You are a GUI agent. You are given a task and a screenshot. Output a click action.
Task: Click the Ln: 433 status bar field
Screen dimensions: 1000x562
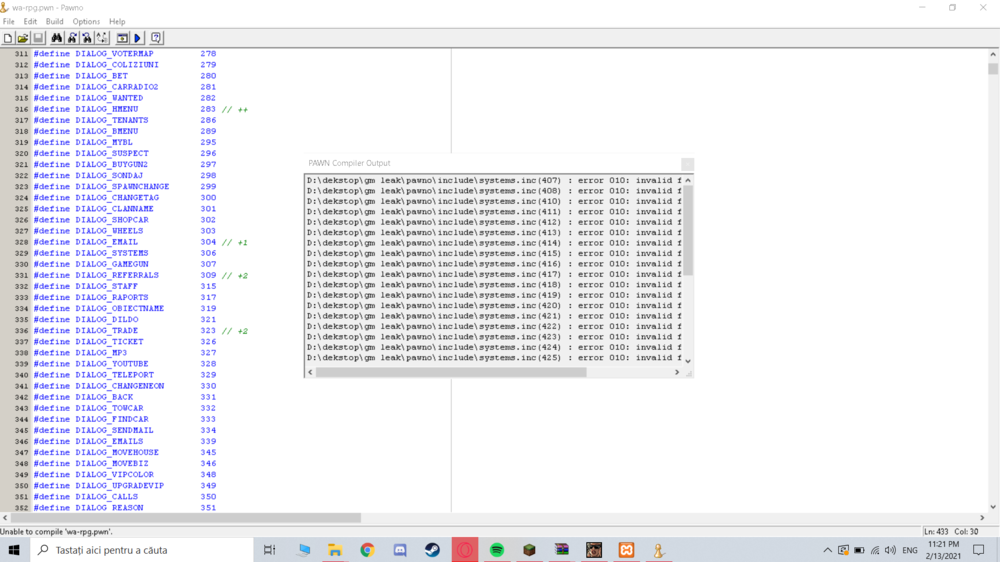(937, 531)
